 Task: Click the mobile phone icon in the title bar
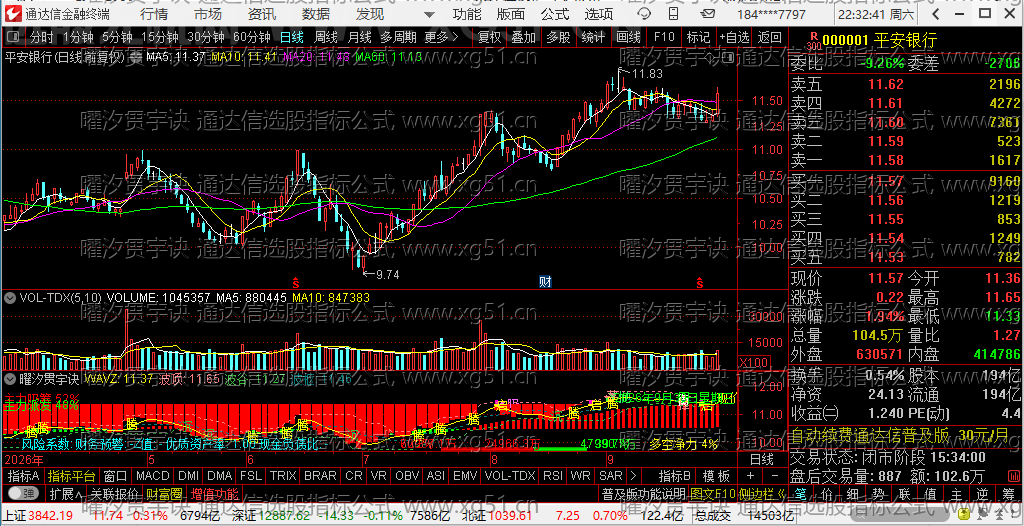click(x=673, y=14)
